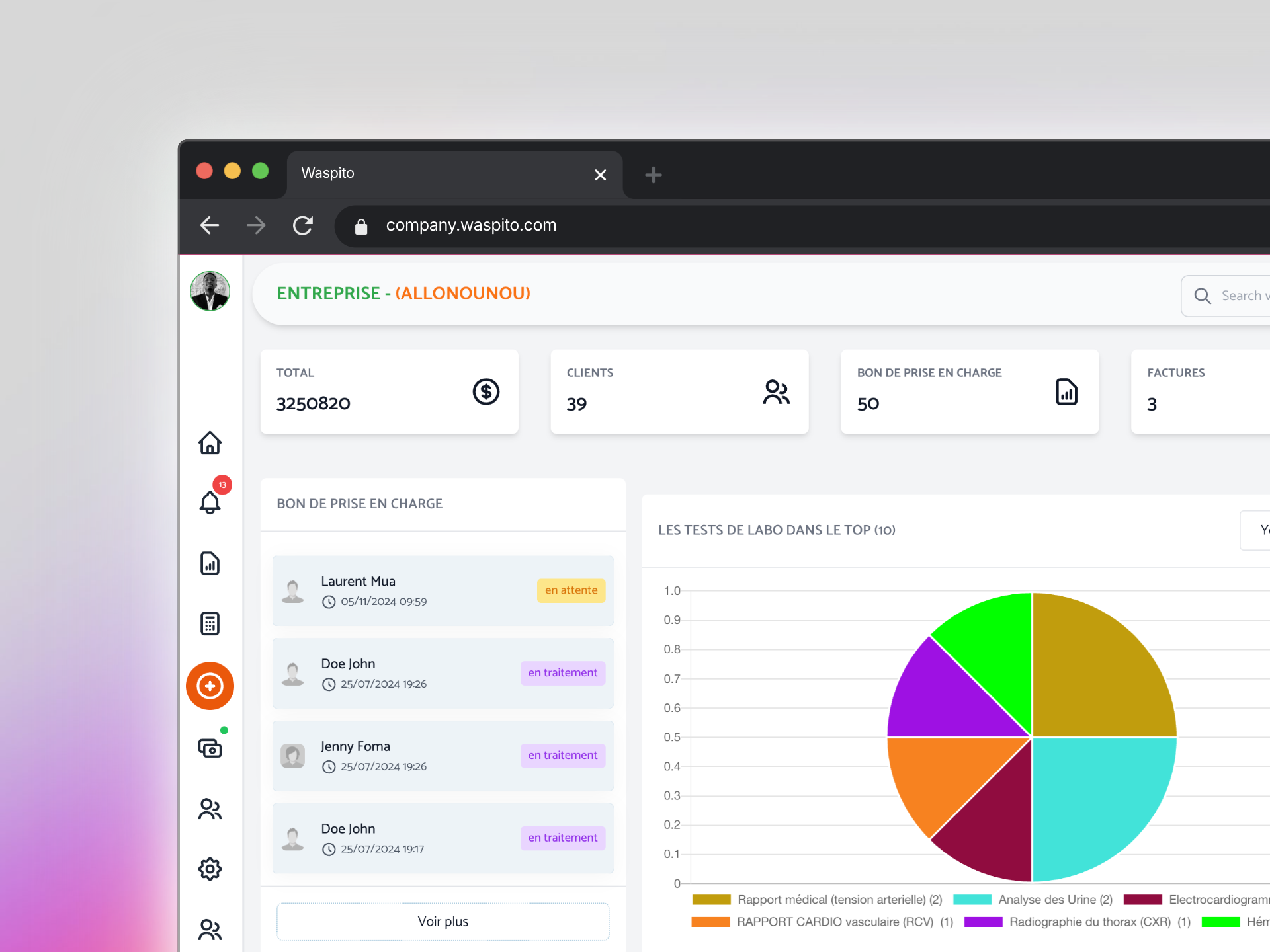Open the reports document icon in sidebar
The image size is (1270, 952).
click(x=210, y=563)
